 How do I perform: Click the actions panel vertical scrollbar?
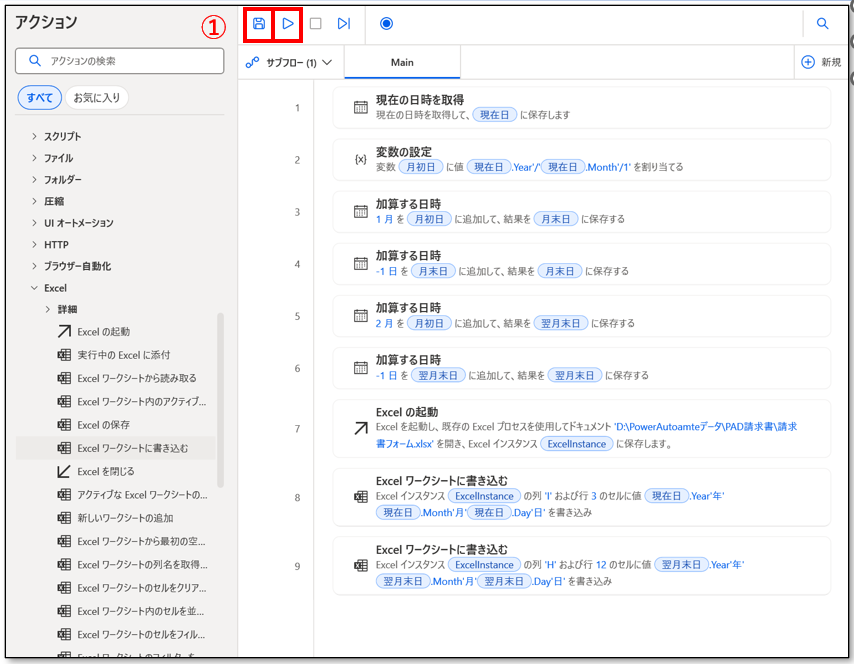pos(221,400)
